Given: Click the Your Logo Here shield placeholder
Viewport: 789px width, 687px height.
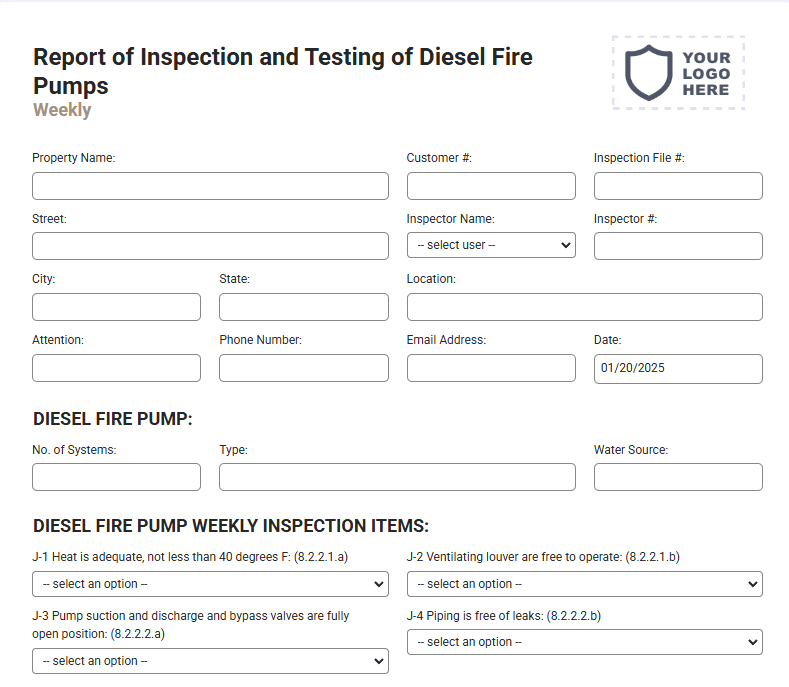Looking at the screenshot, I should (x=678, y=72).
